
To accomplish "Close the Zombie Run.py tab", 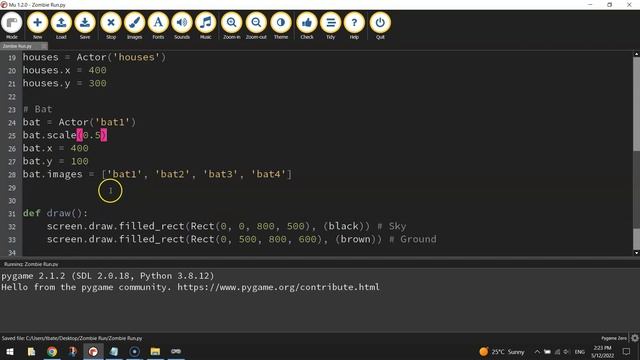I will click(44, 46).
